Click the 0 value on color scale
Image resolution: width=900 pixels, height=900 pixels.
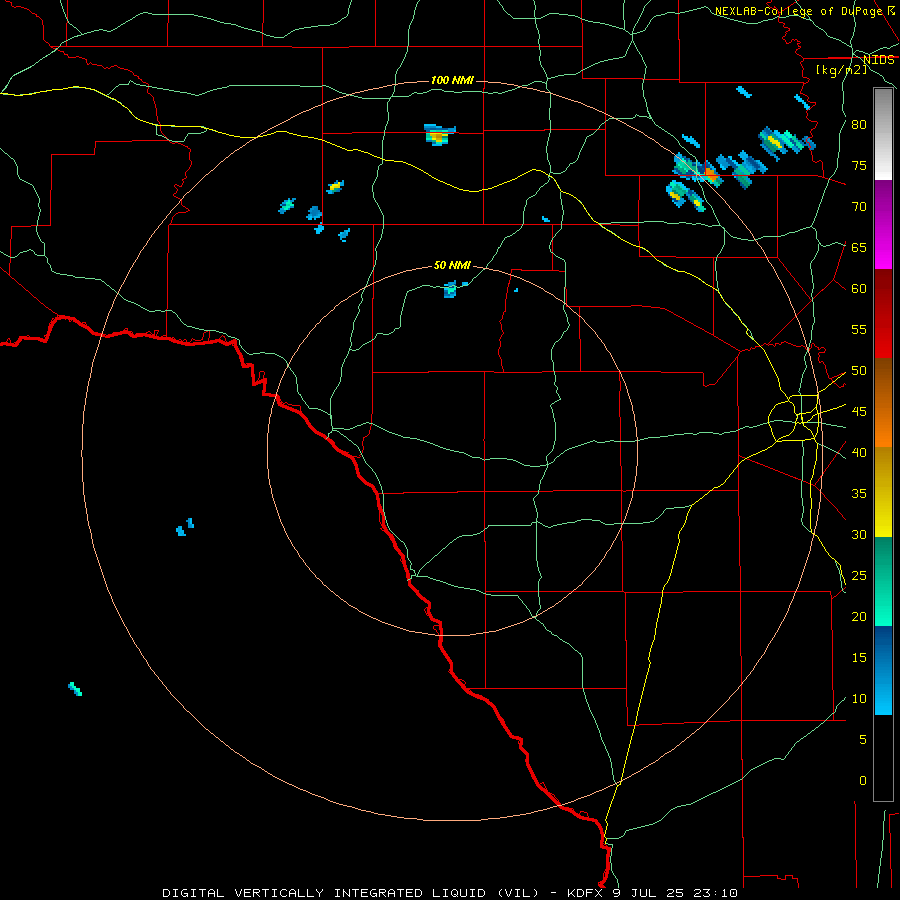click(x=863, y=781)
